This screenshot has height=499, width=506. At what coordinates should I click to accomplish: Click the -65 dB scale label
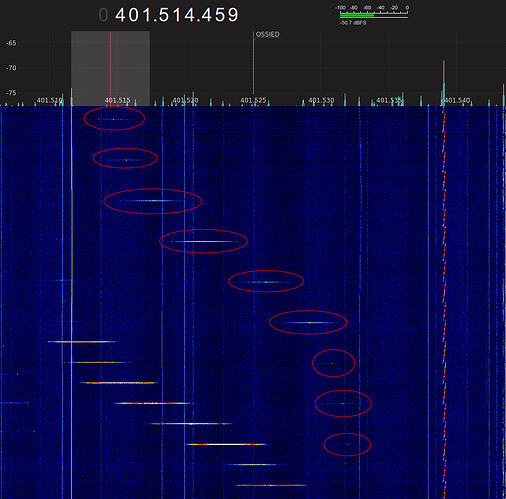click(x=11, y=43)
